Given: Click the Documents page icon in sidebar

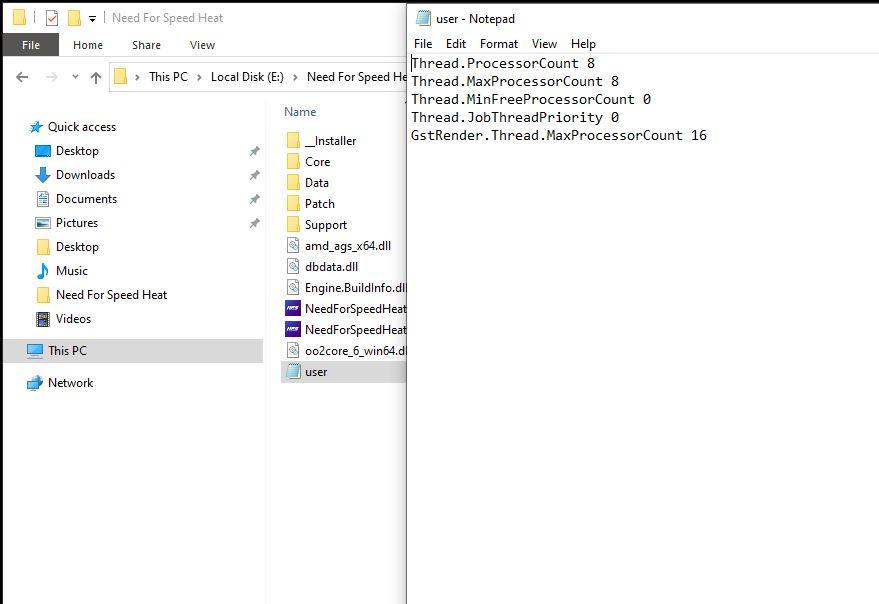Looking at the screenshot, I should pos(43,199).
